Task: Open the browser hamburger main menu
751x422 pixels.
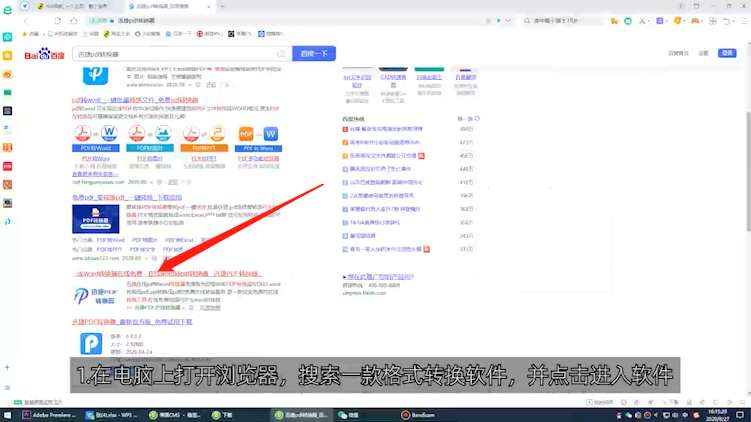Action: pyautogui.click(x=743, y=21)
